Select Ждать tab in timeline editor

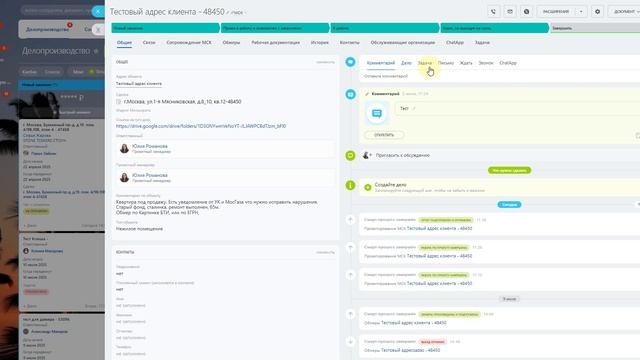(x=466, y=63)
